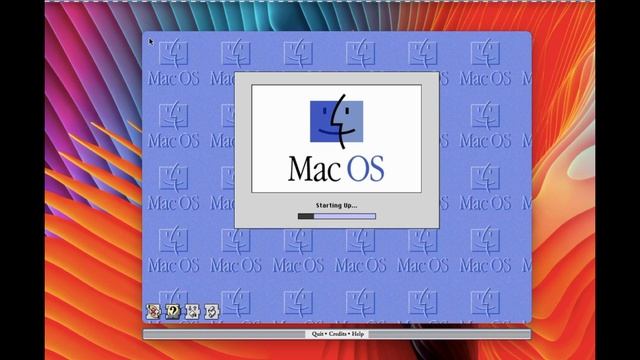Image resolution: width=640 pixels, height=360 pixels.
Task: Click the third startup extension icon with arrows
Action: tap(193, 311)
